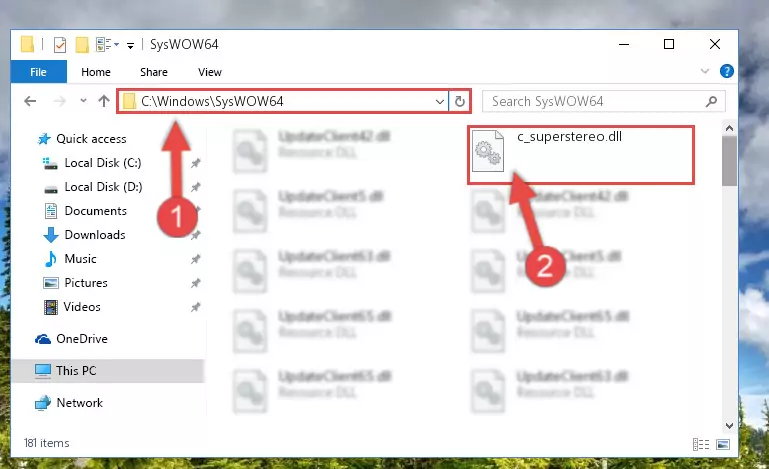
Task: Click the c_superstereo.dll gear file icon
Action: [x=487, y=151]
